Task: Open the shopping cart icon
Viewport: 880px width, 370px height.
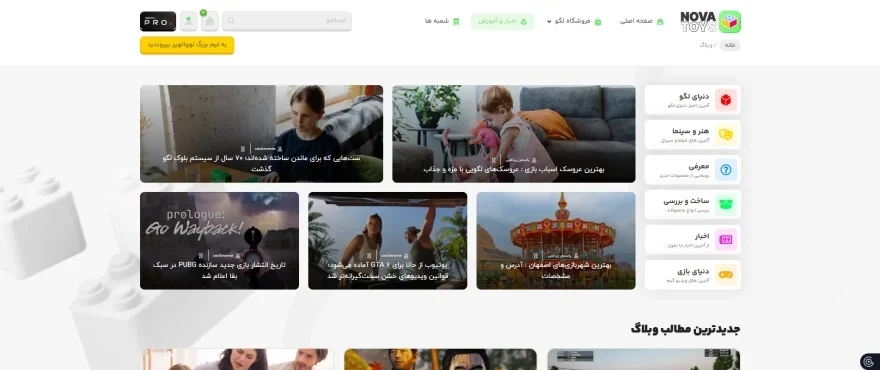Action: 210,21
